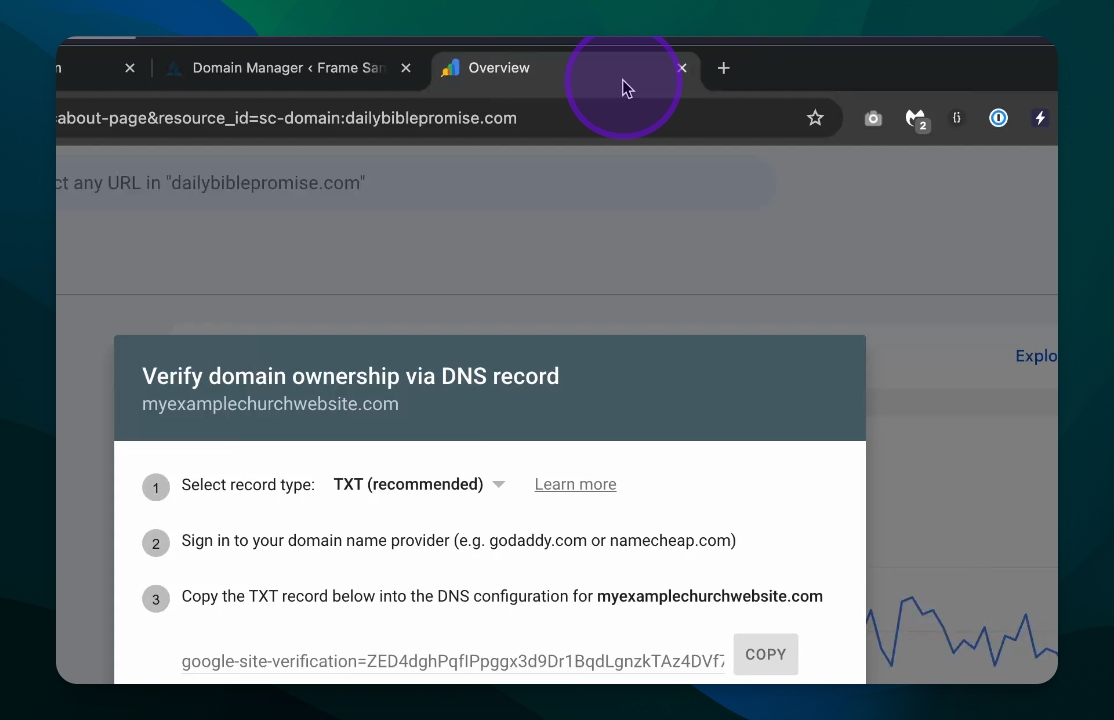Click the Overview tab favicon
Viewport: 1114px width, 720px height.
(x=450, y=68)
